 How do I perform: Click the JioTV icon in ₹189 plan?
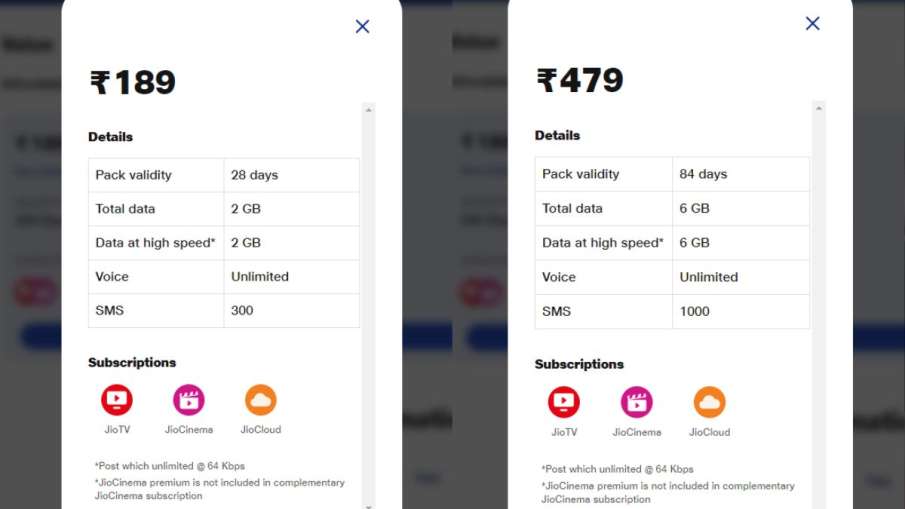point(117,401)
